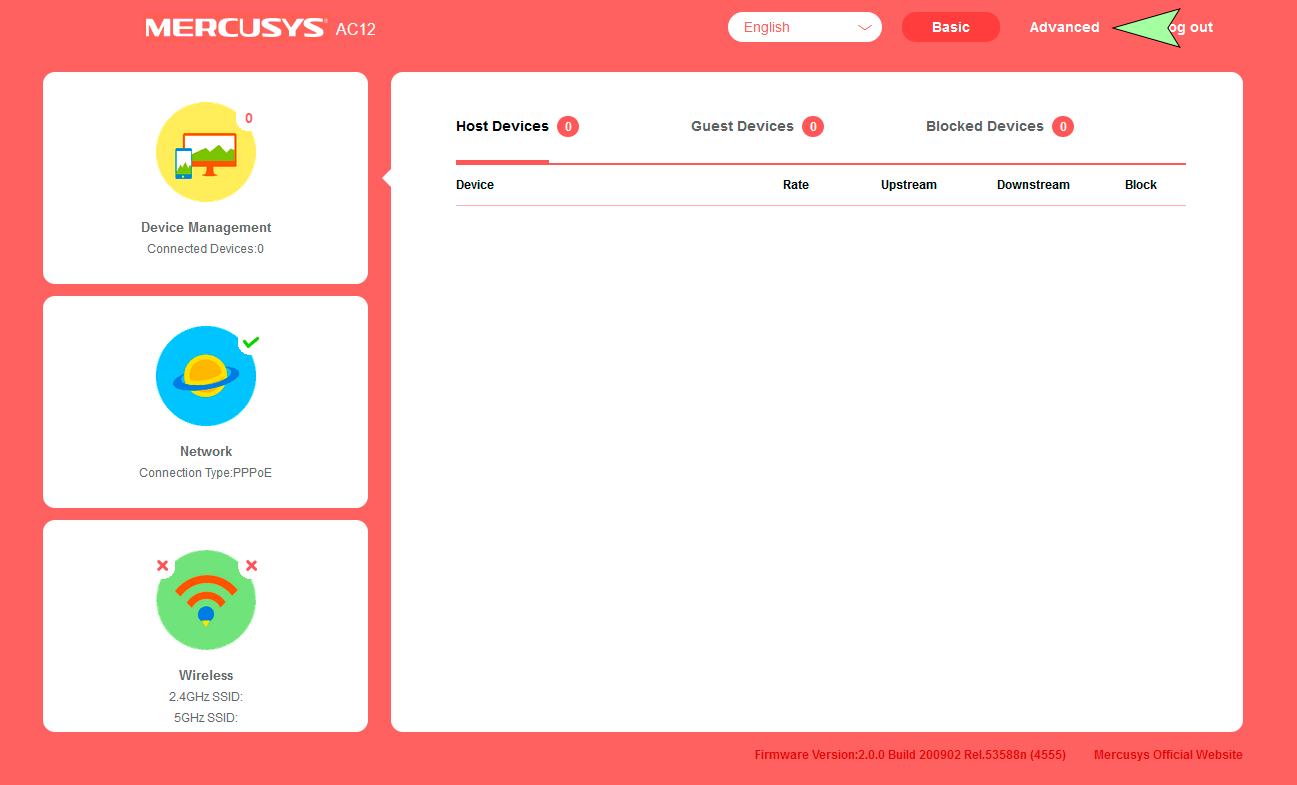Toggle the 5GHz wireless red X
1297x785 pixels.
(251, 565)
